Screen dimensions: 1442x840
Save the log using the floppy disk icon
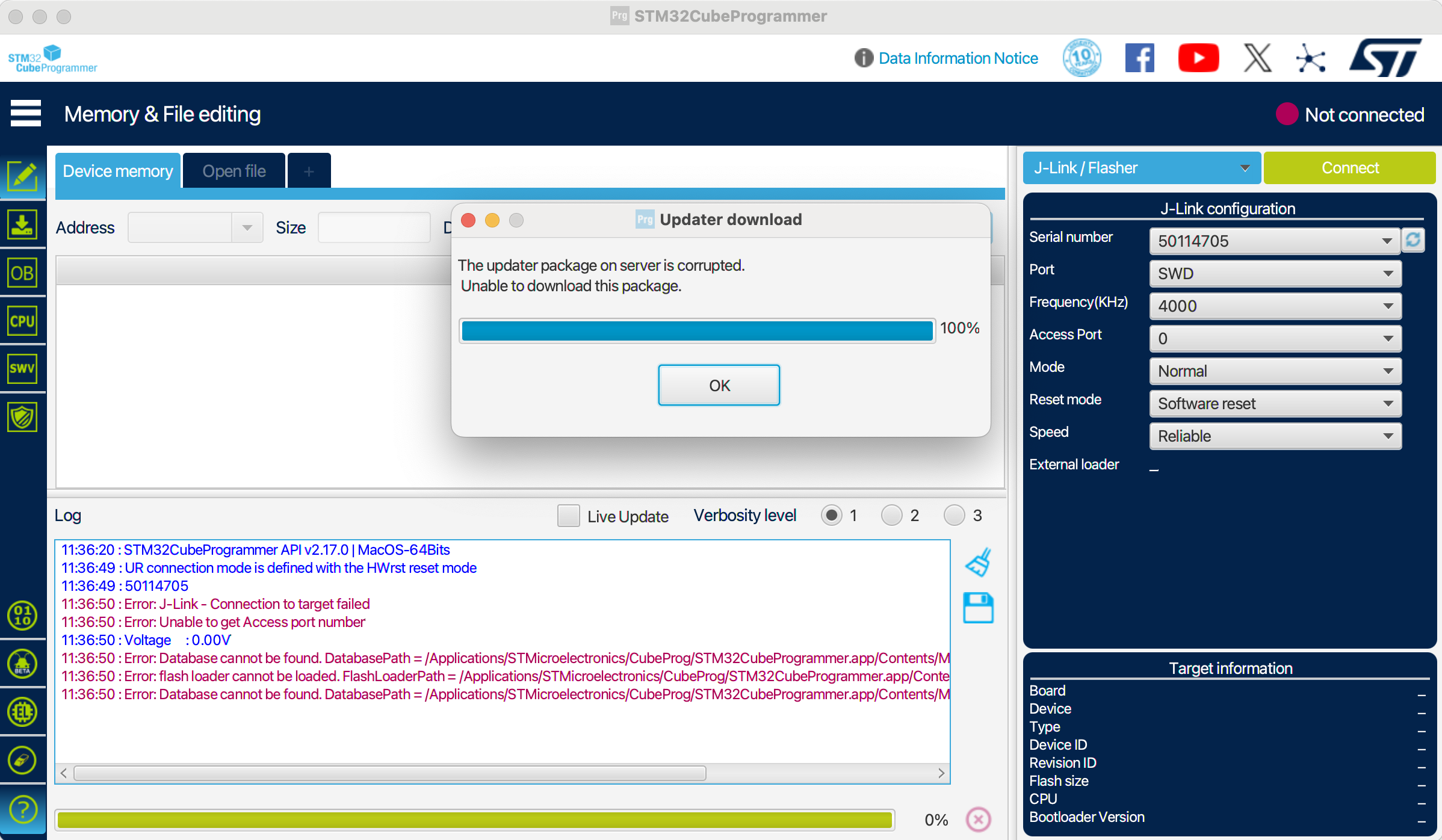coord(978,608)
